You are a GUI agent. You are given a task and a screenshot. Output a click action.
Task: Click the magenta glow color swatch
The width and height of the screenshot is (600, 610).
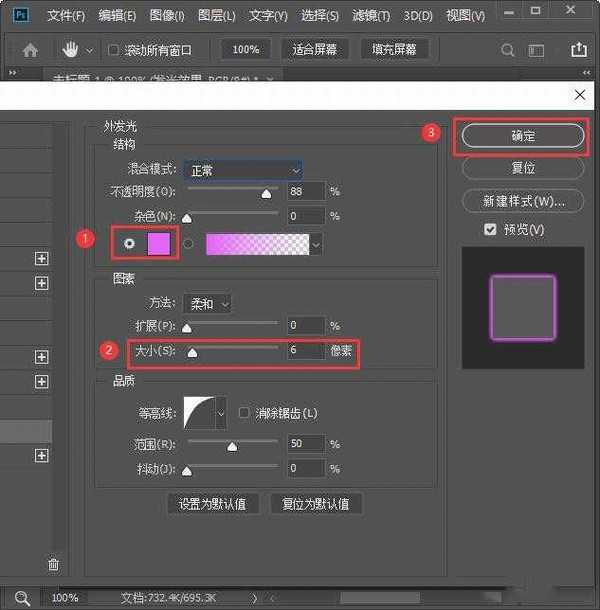pos(159,244)
